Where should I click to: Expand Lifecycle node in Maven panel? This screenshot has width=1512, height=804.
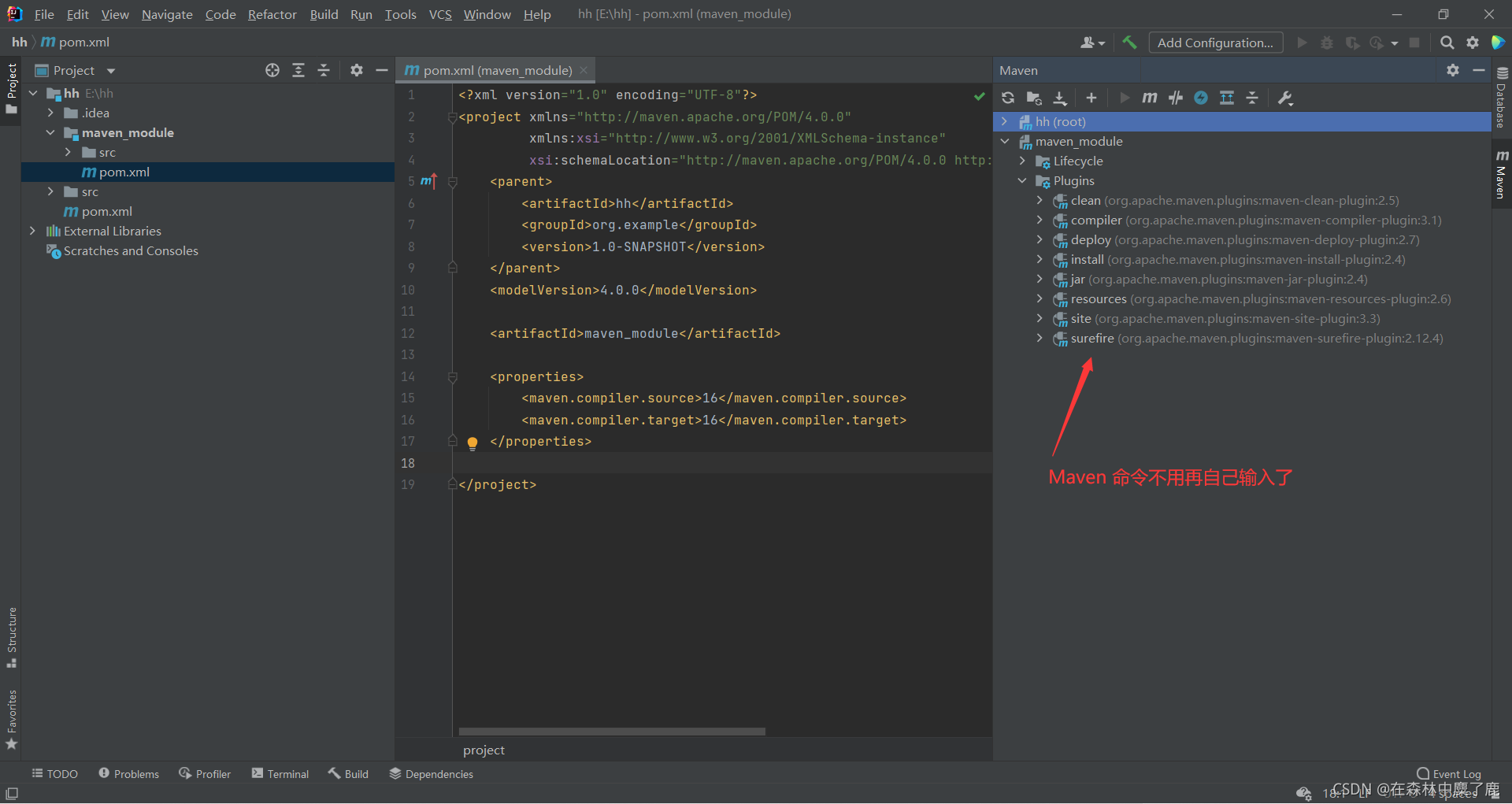coord(1022,161)
